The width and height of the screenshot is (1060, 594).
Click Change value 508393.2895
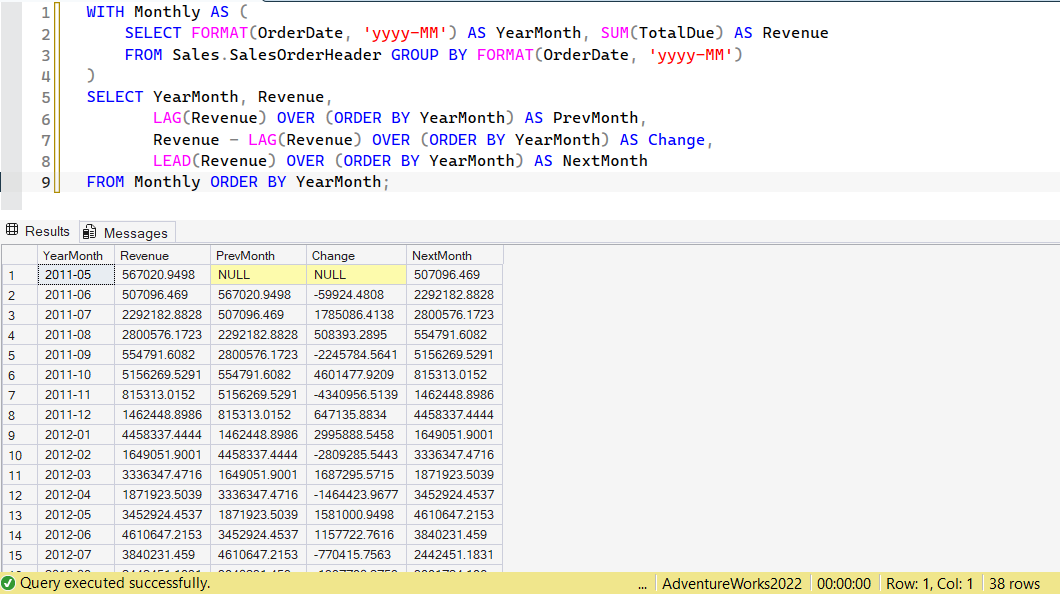pyautogui.click(x=357, y=335)
